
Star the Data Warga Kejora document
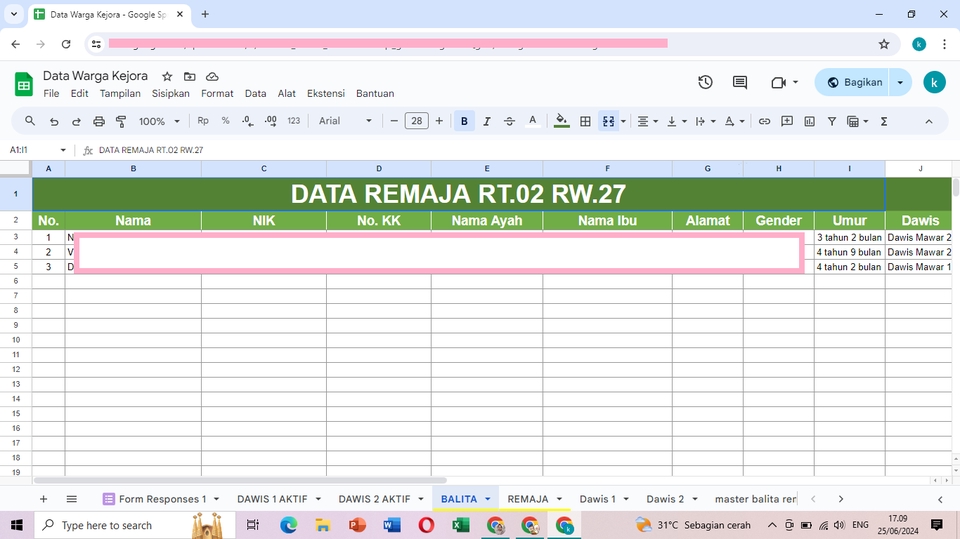coord(167,77)
